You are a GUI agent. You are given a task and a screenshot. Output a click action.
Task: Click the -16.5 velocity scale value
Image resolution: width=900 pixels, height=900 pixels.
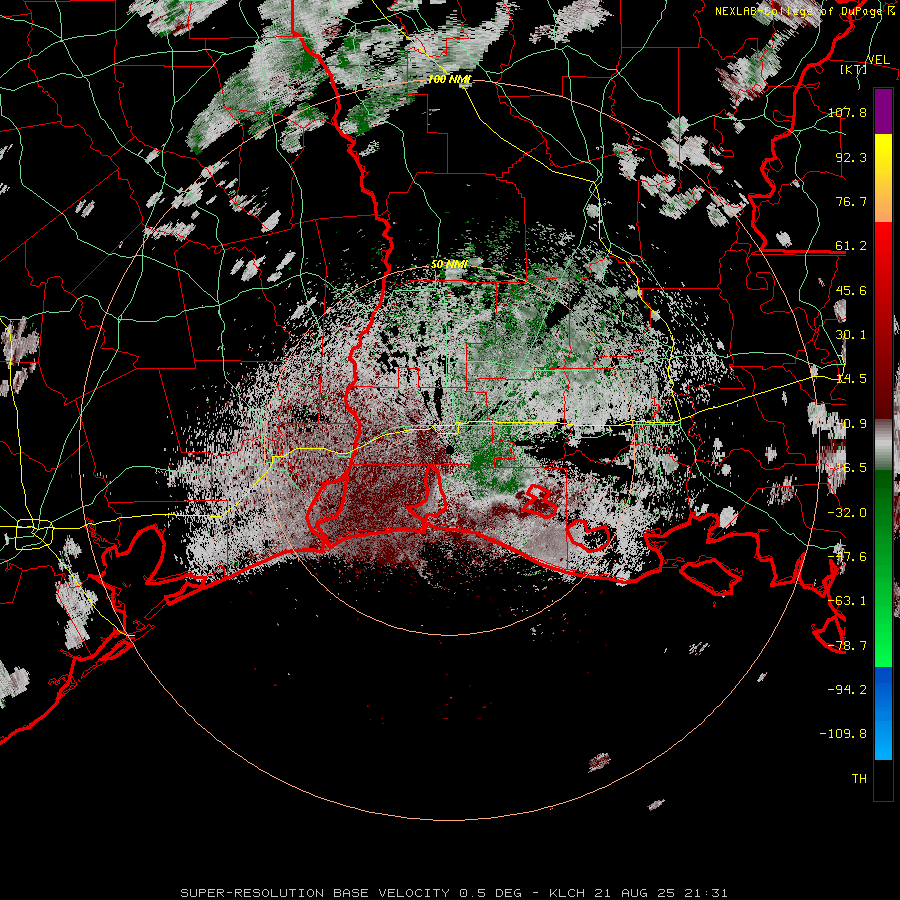click(x=847, y=468)
